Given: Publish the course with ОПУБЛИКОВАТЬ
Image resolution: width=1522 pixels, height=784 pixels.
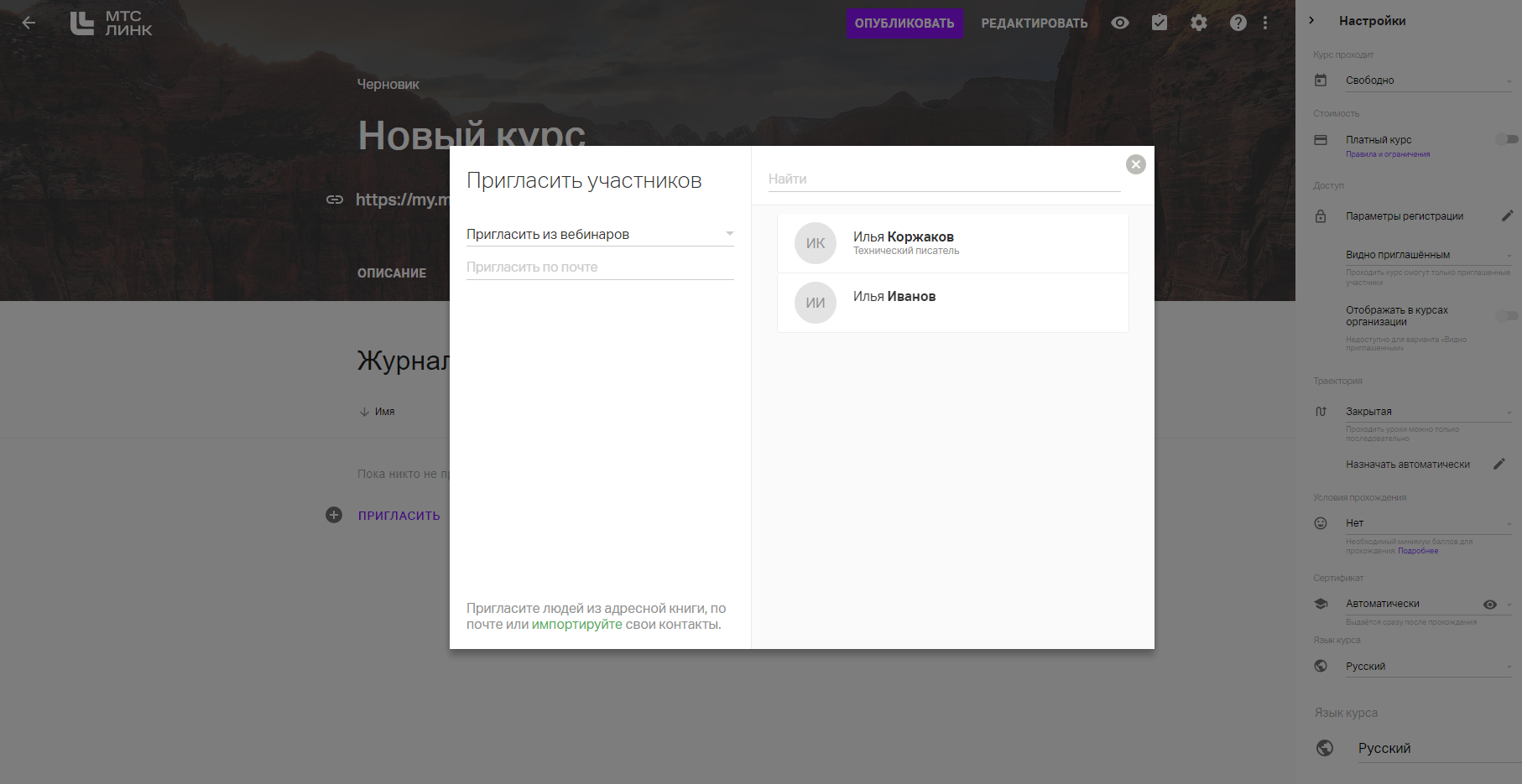Looking at the screenshot, I should (x=904, y=23).
